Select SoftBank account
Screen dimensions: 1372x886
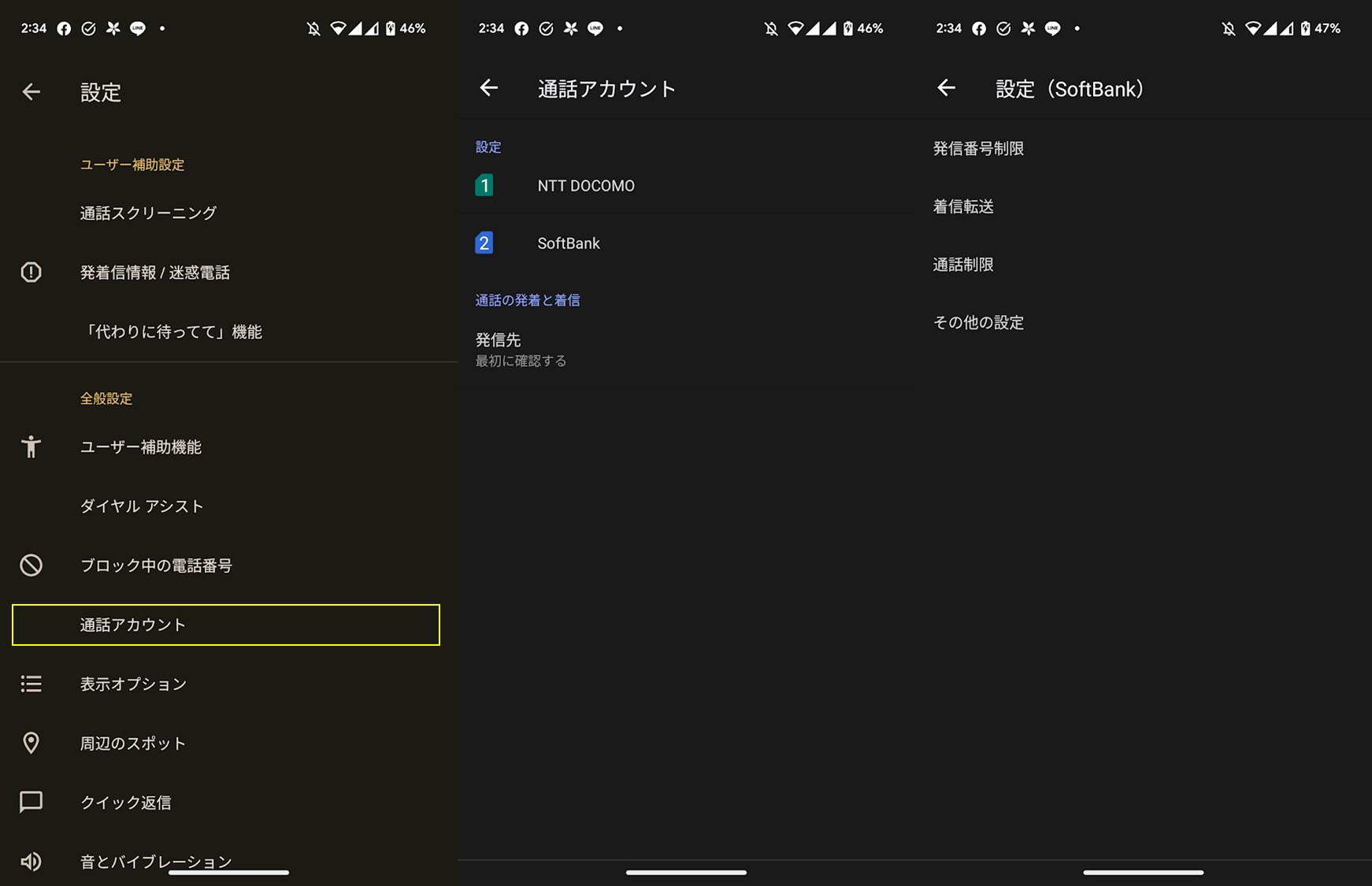pos(686,243)
